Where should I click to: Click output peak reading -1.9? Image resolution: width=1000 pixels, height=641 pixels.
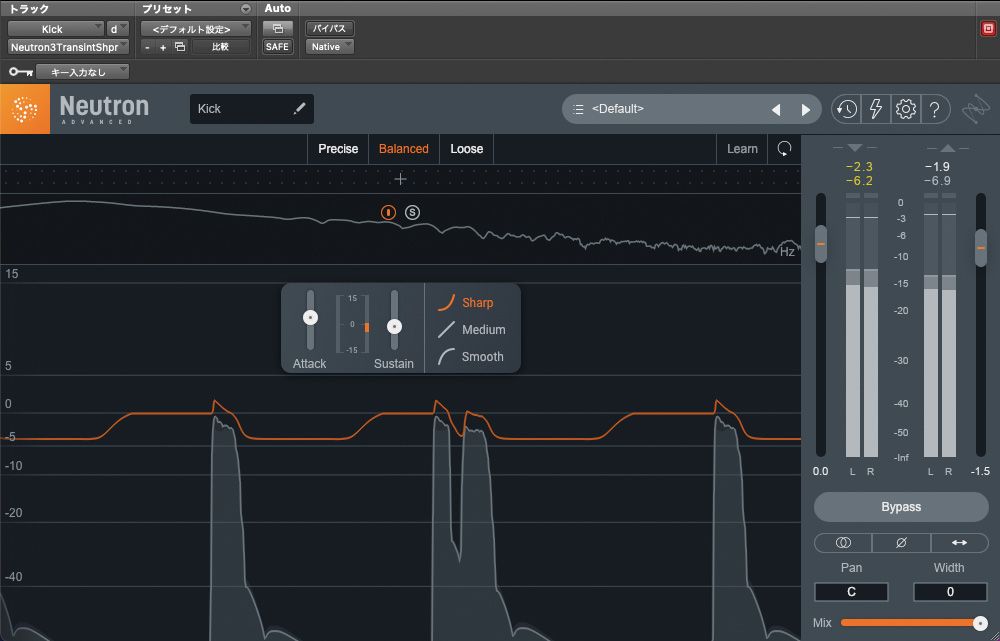coord(938,167)
